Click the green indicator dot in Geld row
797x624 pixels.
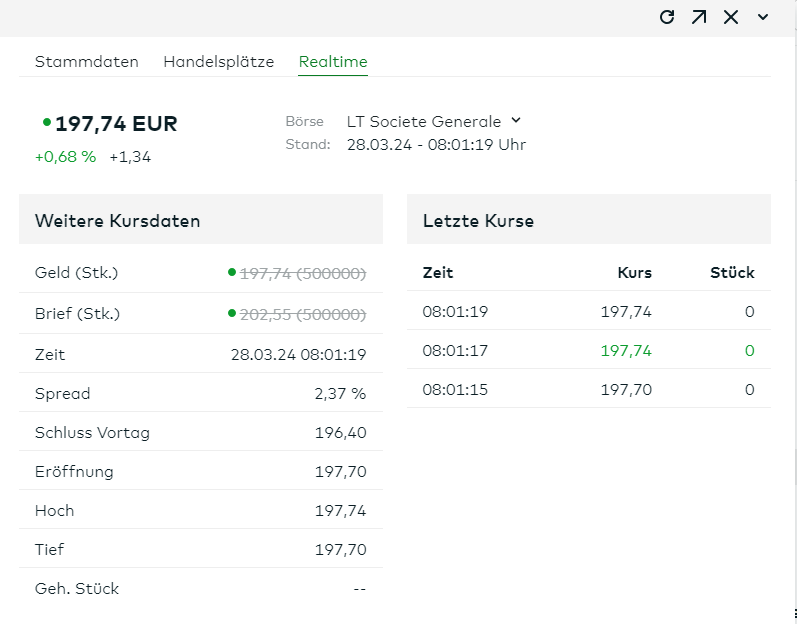coord(232,271)
